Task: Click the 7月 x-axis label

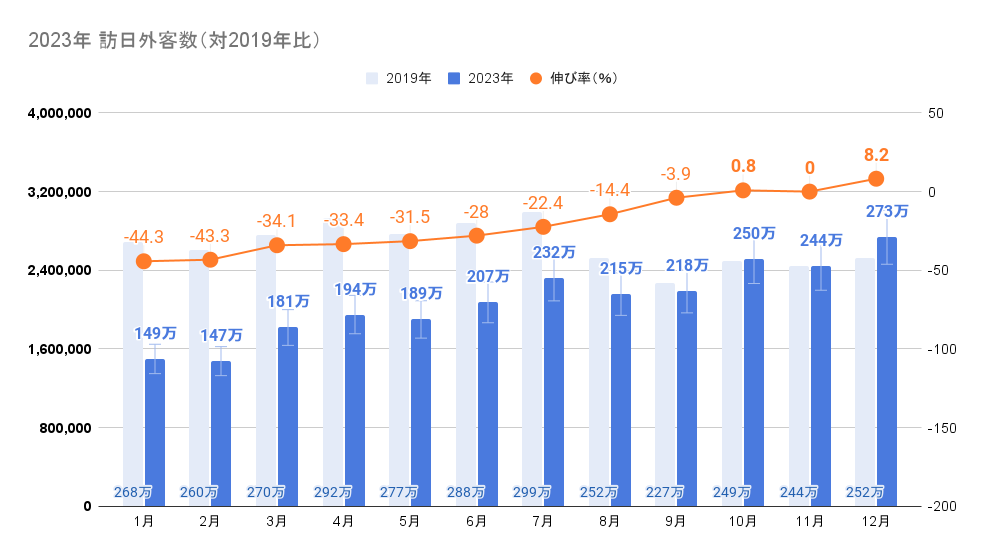Action: tap(543, 521)
